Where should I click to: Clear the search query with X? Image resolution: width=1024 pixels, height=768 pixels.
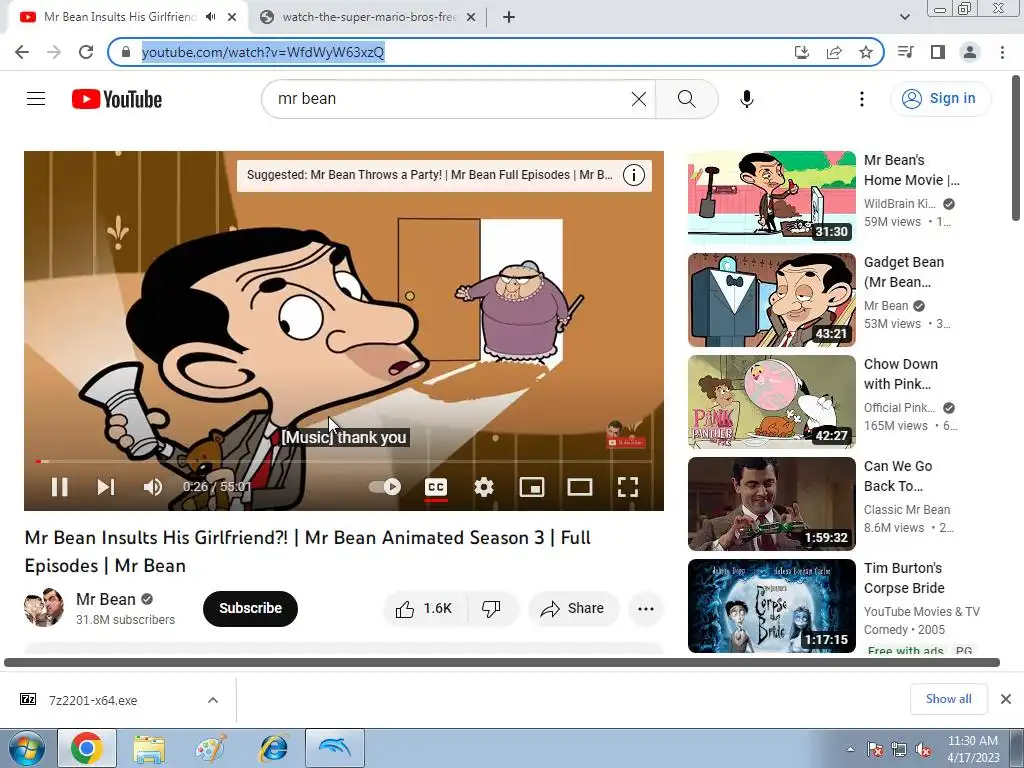click(x=639, y=99)
